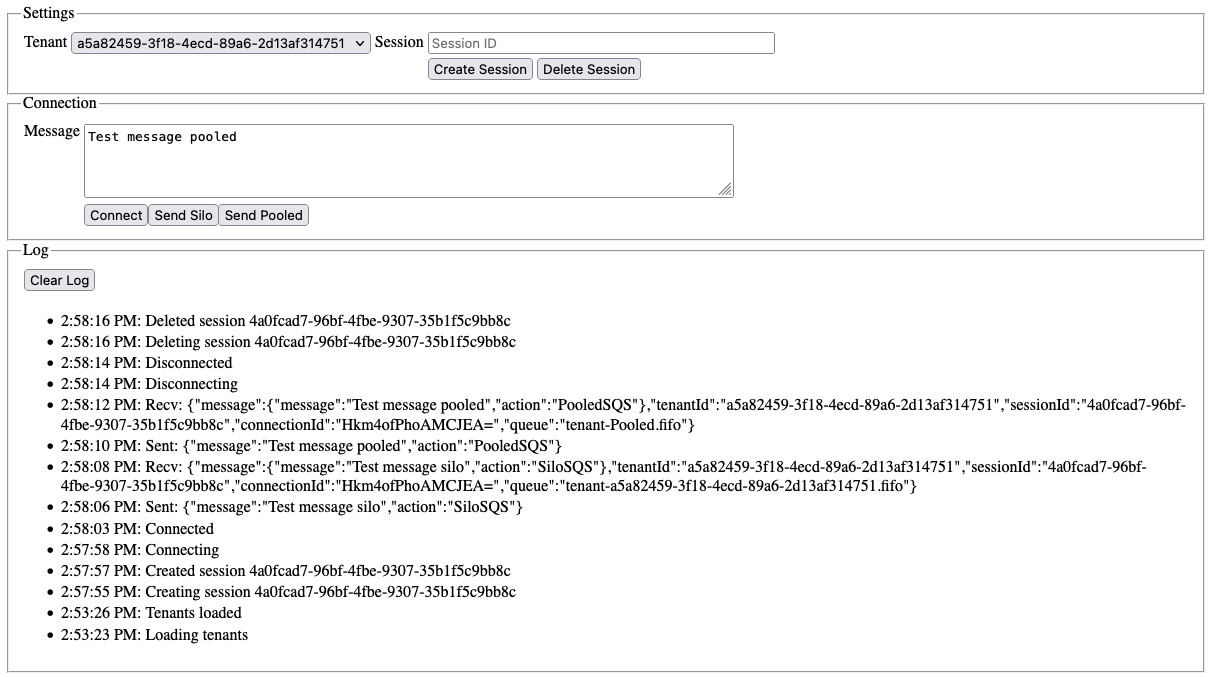The width and height of the screenshot is (1209, 677).
Task: Click the Send Pooled button
Action: click(264, 215)
